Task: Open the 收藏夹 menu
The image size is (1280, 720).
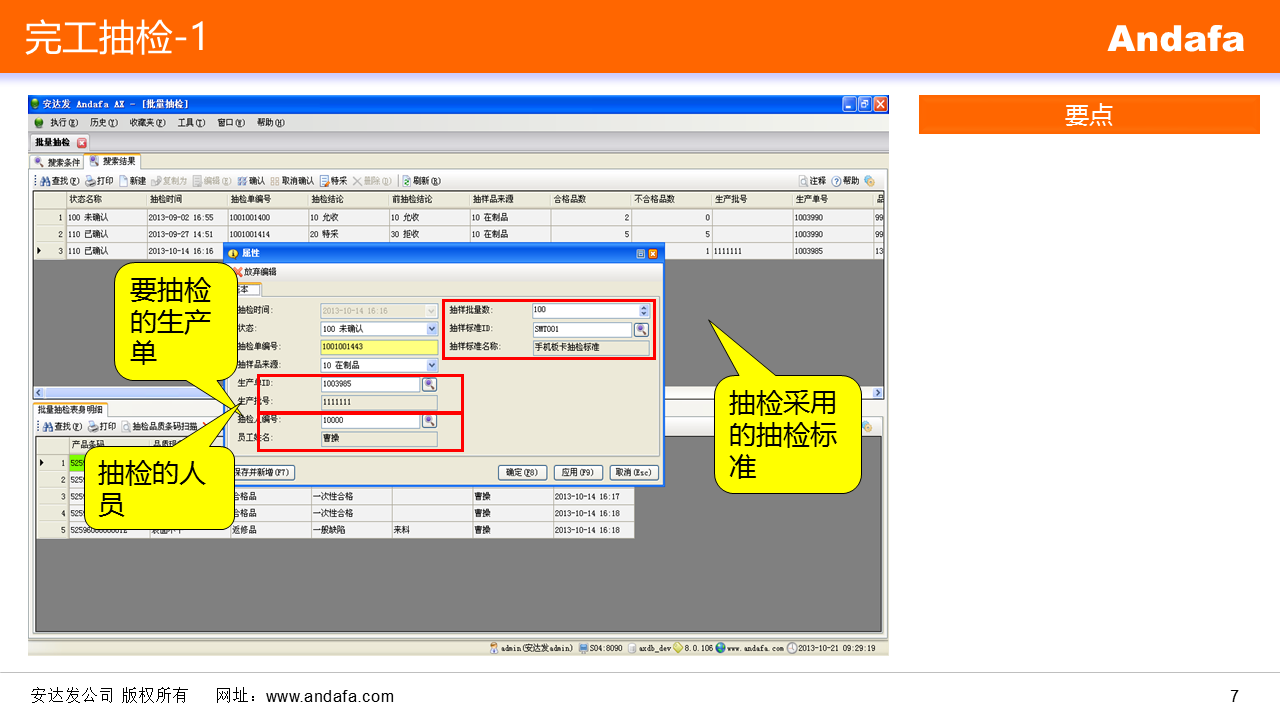Action: 147,123
